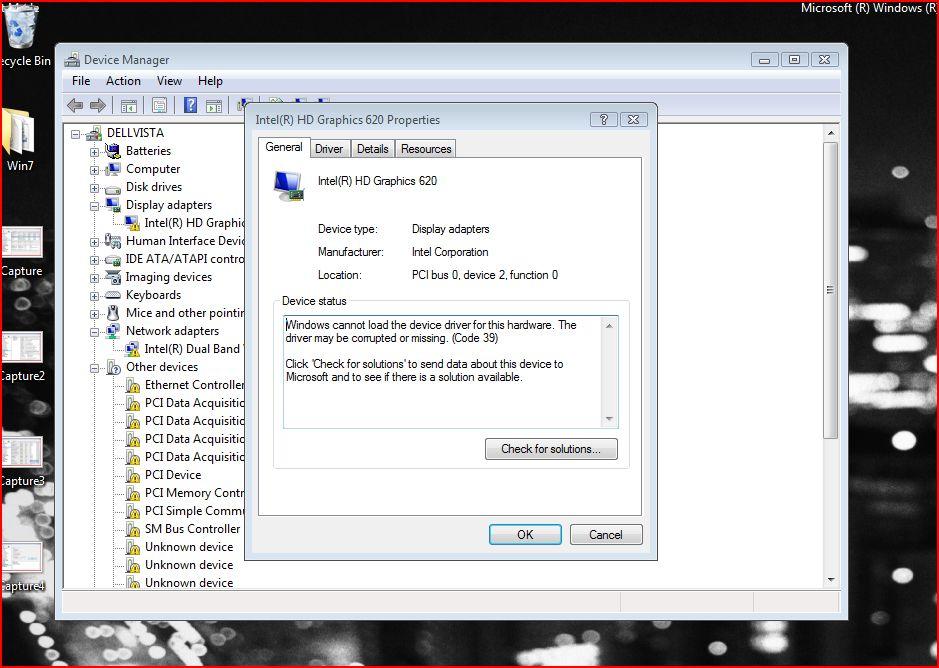Switch to the Driver tab

click(x=329, y=149)
